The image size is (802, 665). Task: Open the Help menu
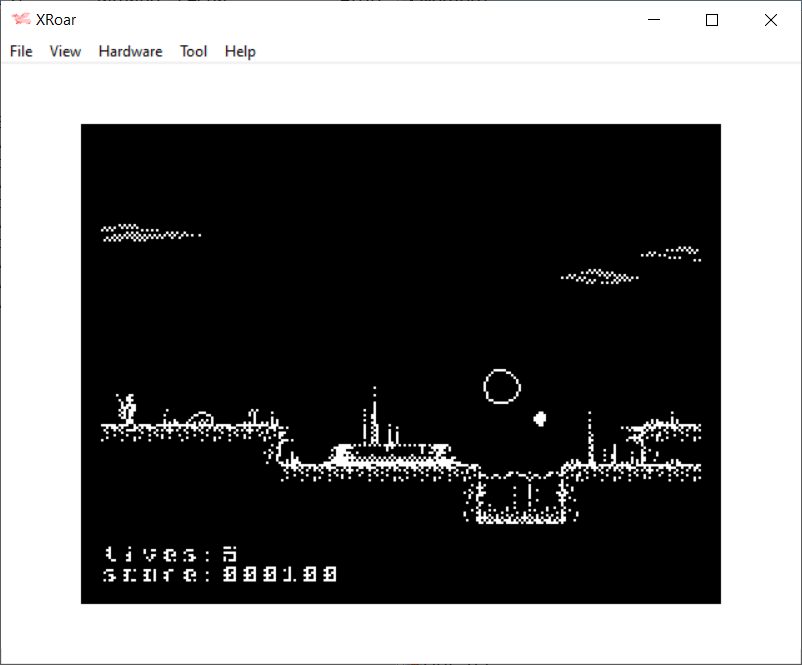click(x=240, y=51)
